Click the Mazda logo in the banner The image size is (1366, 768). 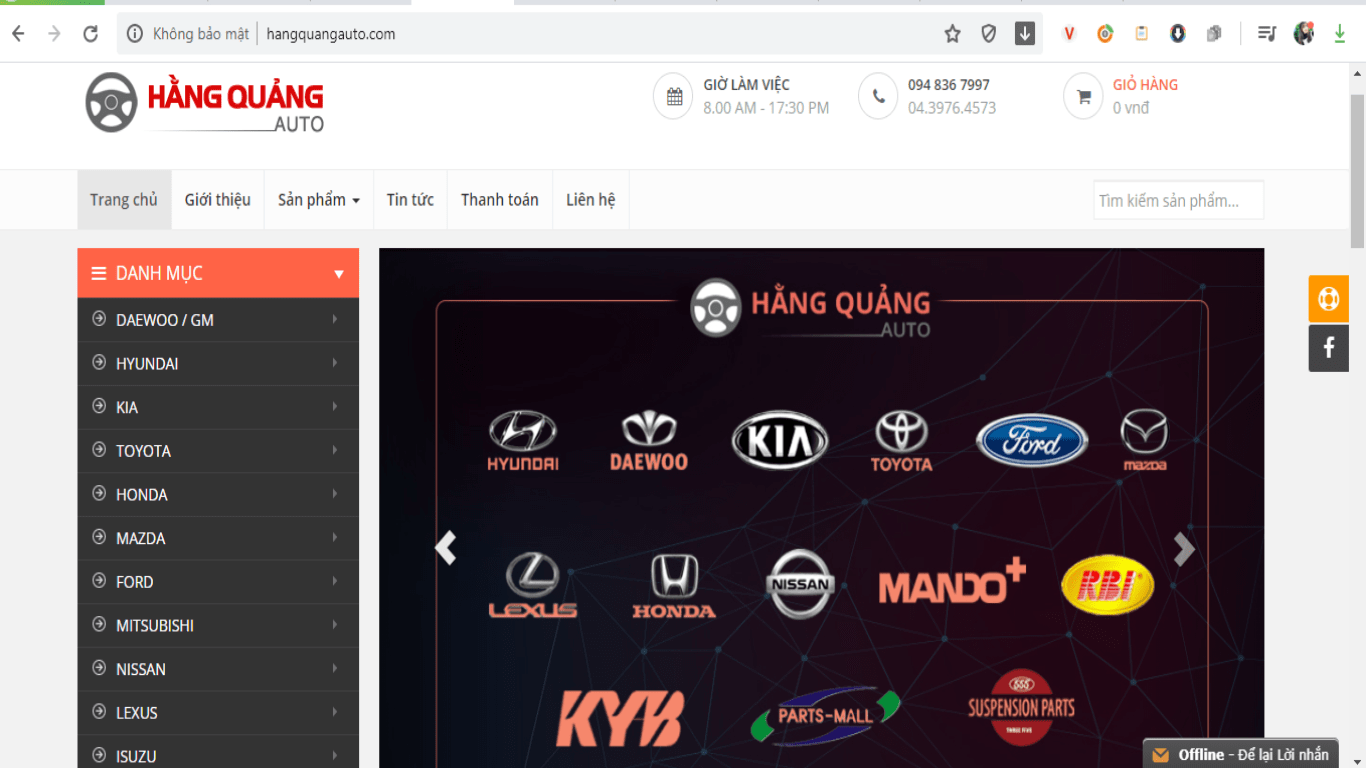1144,440
